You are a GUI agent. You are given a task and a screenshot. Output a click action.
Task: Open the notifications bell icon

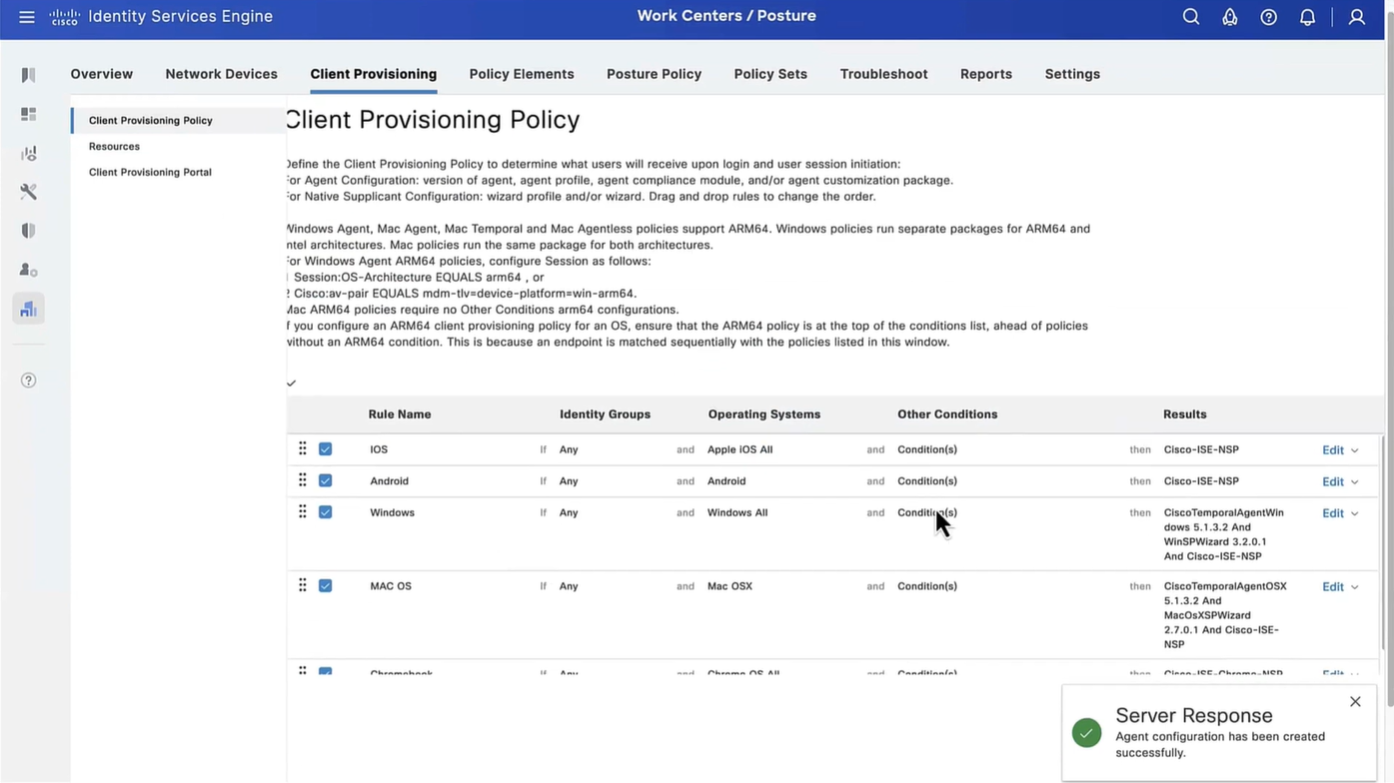[1307, 17]
